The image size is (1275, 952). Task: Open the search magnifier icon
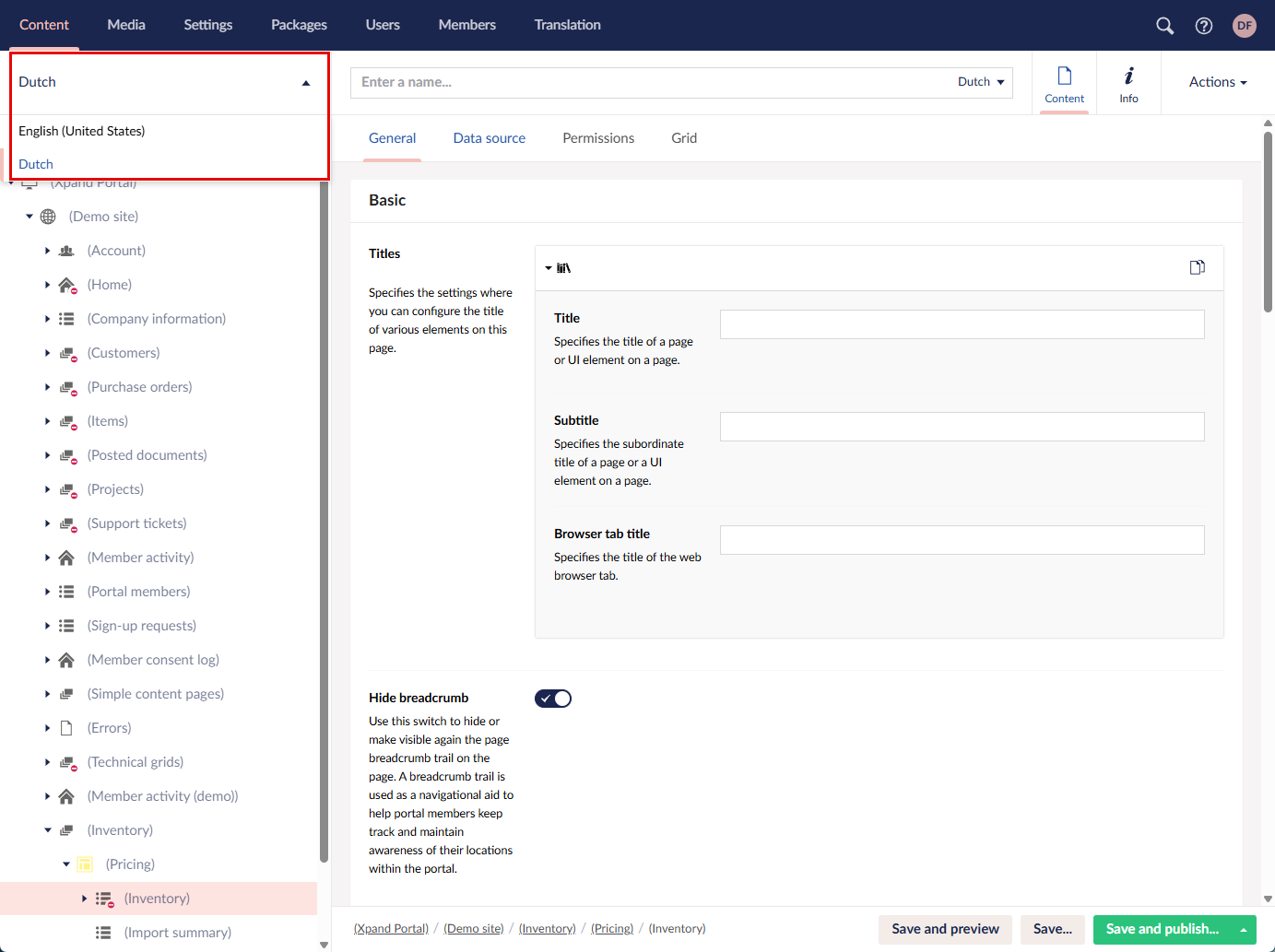(x=1164, y=26)
